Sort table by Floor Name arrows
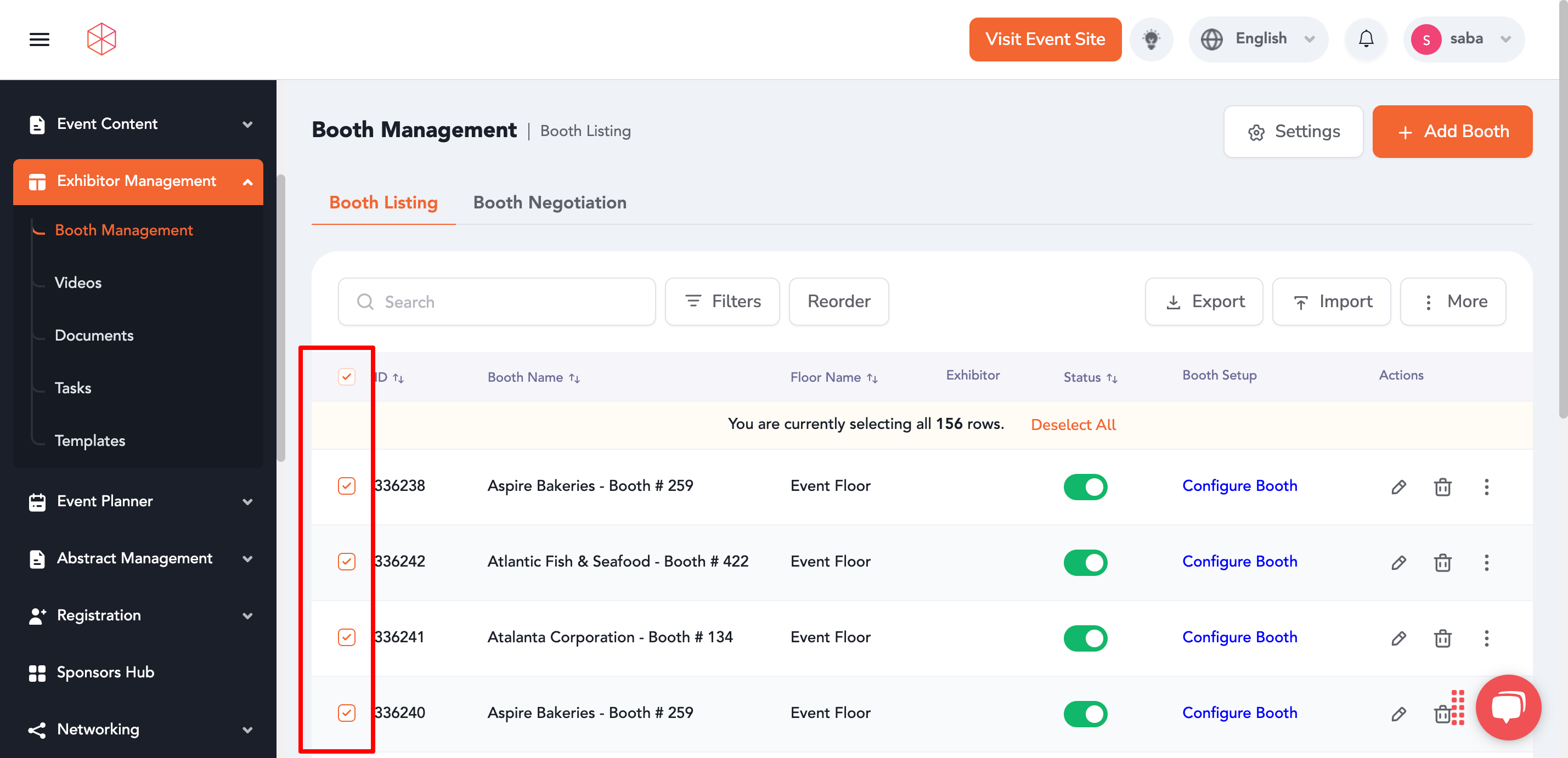This screenshot has height=758, width=1568. coord(872,378)
